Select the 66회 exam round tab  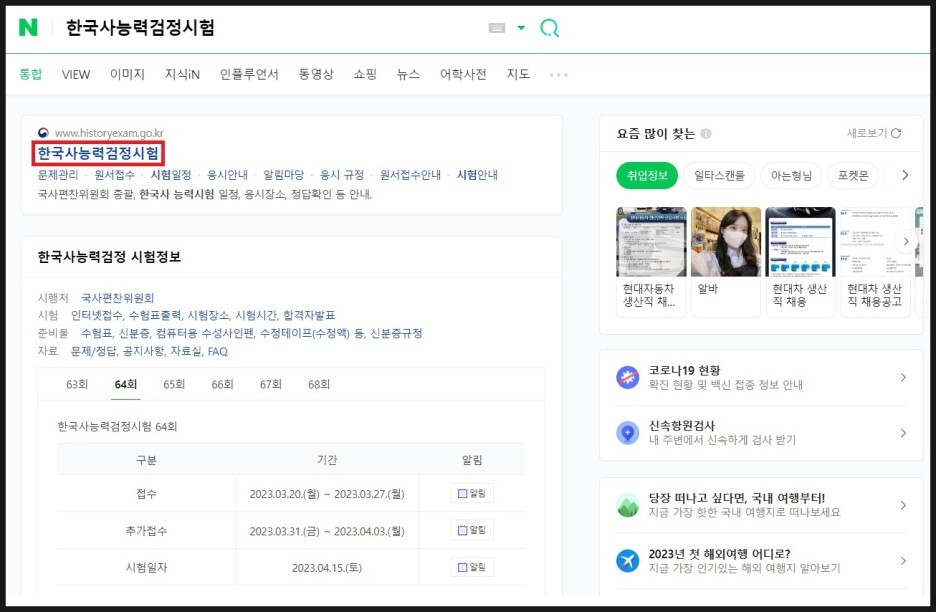tap(222, 384)
